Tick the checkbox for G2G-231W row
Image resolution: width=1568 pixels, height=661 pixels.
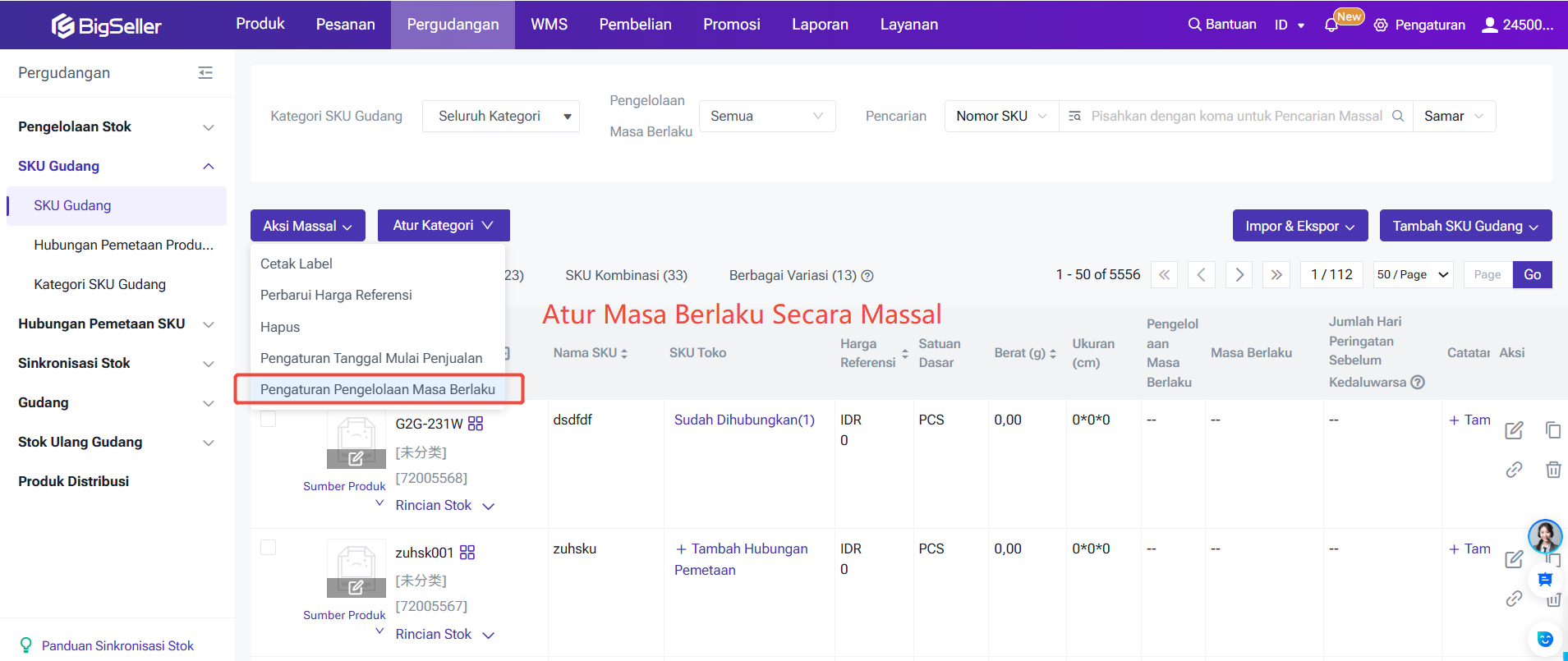coord(269,420)
